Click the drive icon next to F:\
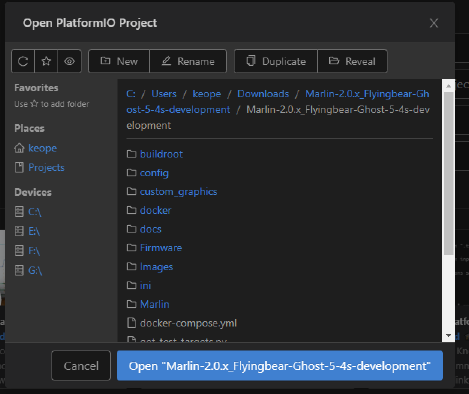 (19, 251)
